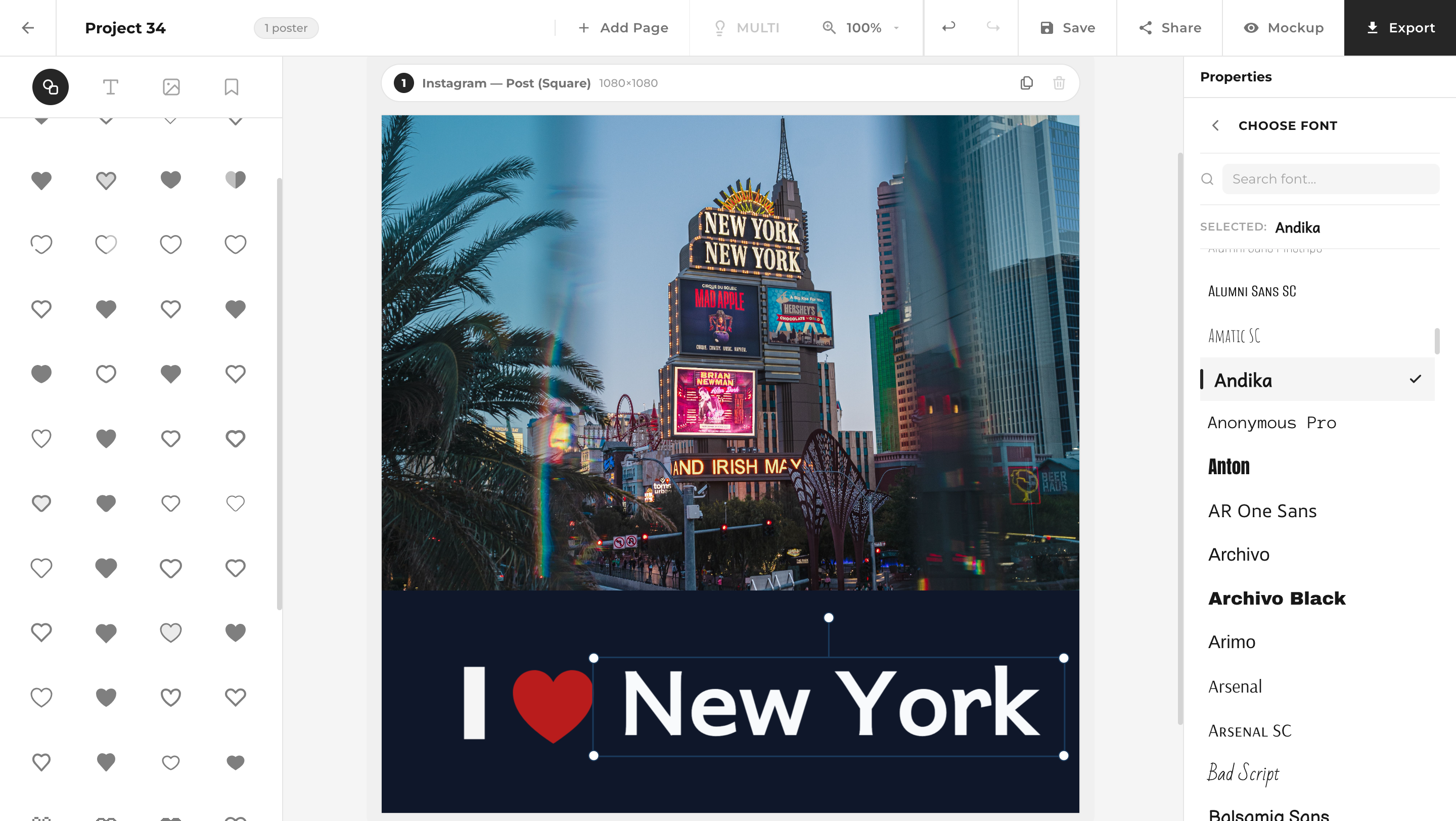Image resolution: width=1456 pixels, height=821 pixels.
Task: Click the page number 1 badge
Action: (403, 83)
